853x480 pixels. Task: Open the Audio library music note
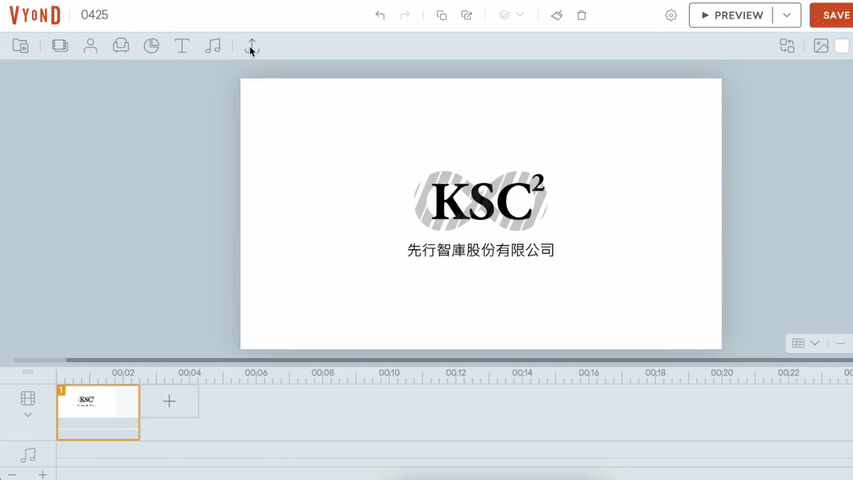coord(213,46)
